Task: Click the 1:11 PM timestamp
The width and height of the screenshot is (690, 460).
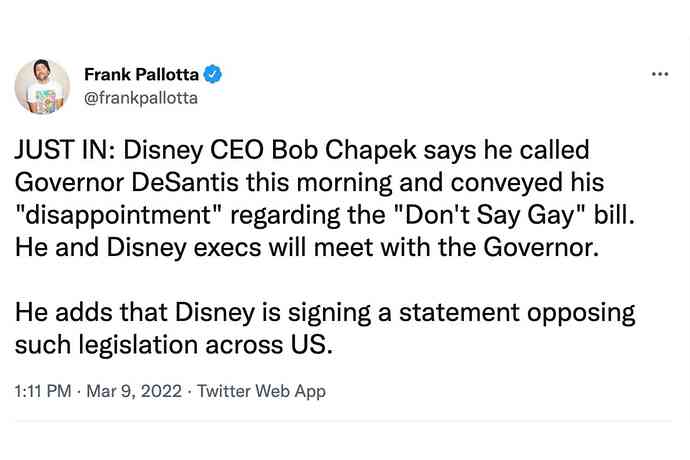Action: pyautogui.click(x=43, y=391)
